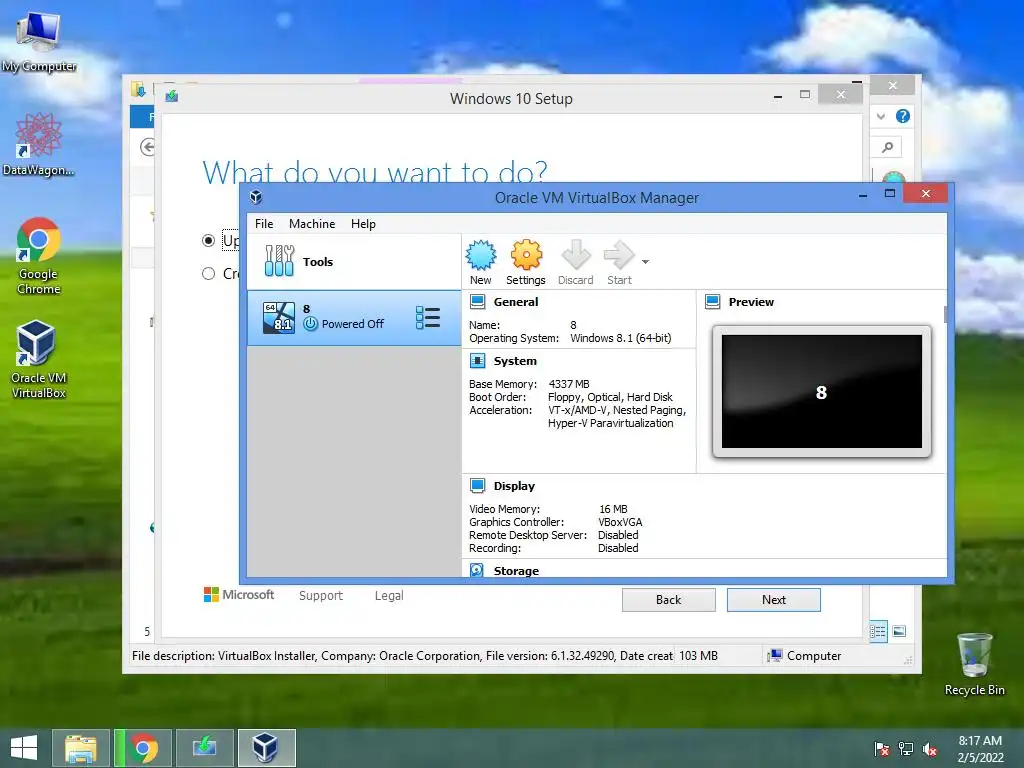Image resolution: width=1024 pixels, height=768 pixels.
Task: Open the Recycle Bin
Action: 974,664
